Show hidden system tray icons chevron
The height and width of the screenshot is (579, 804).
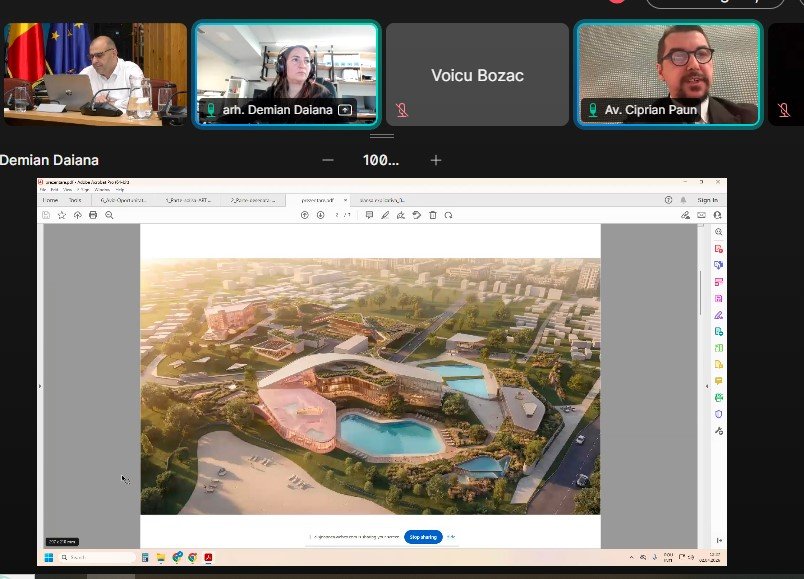coord(633,557)
